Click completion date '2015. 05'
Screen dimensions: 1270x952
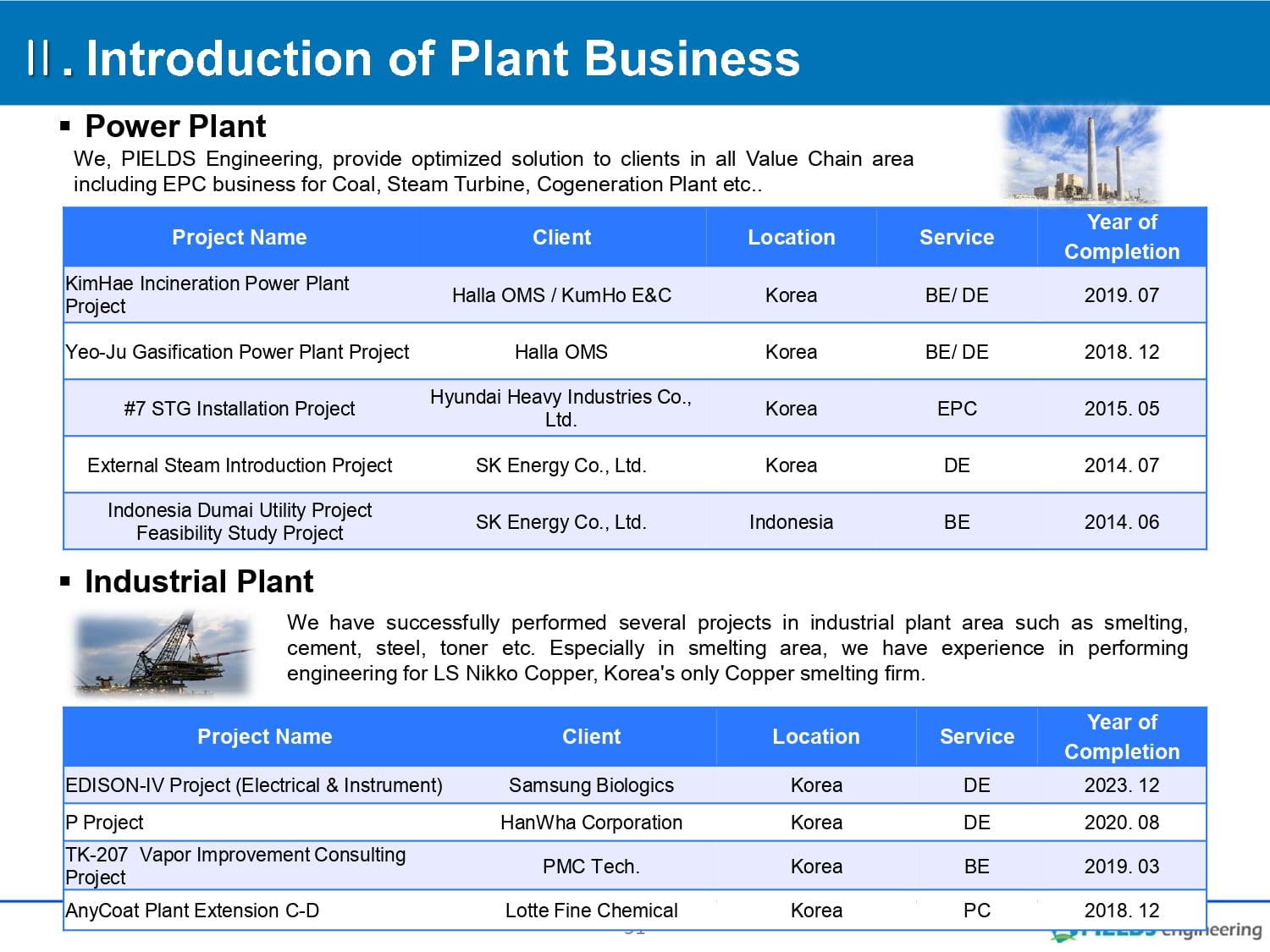tap(1122, 409)
